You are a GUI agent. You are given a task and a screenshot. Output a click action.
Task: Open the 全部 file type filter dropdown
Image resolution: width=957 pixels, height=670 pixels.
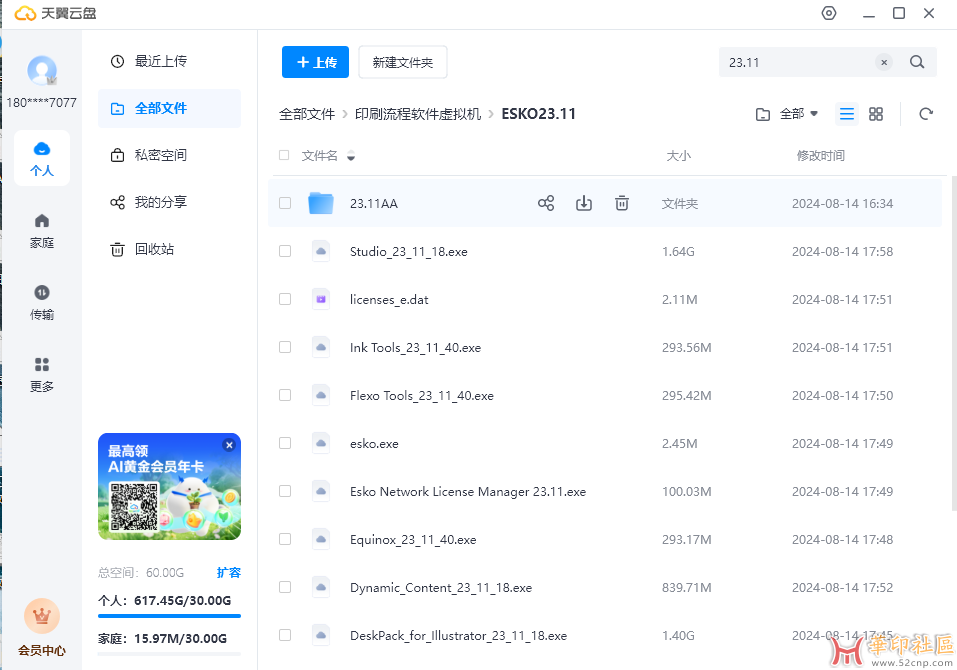[x=787, y=114]
